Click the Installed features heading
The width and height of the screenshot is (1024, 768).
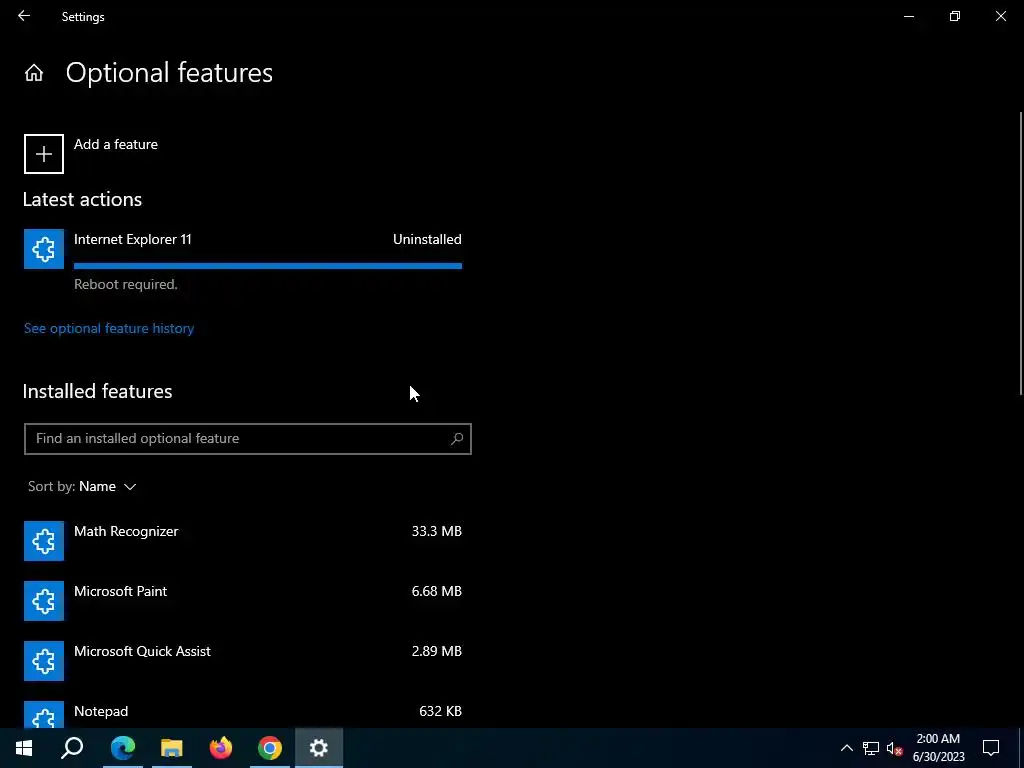(97, 391)
